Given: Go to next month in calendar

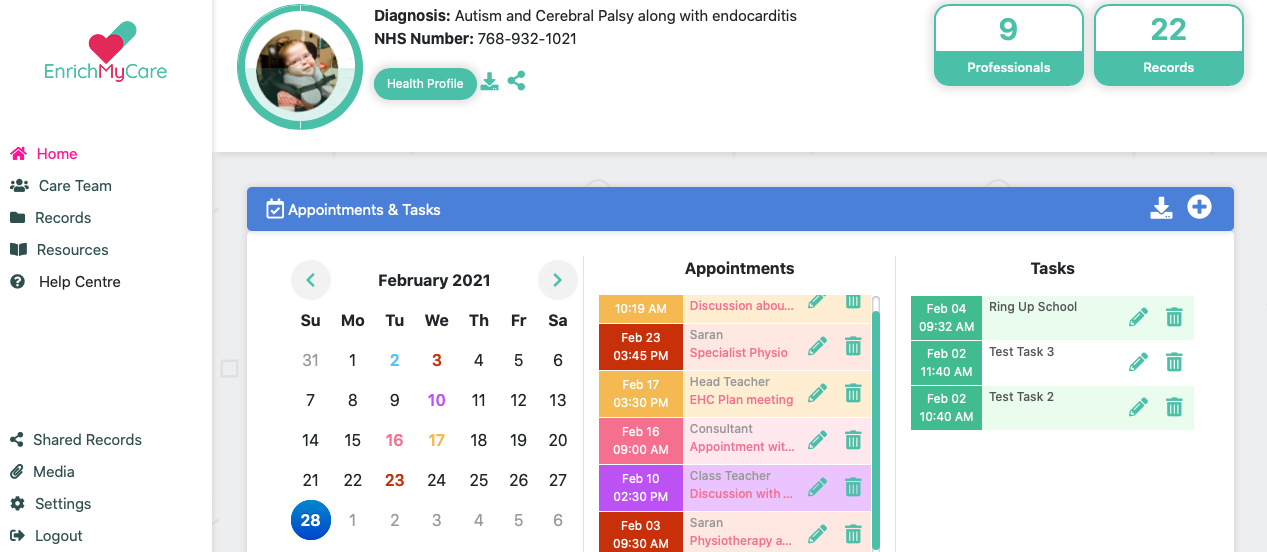Looking at the screenshot, I should click(558, 280).
